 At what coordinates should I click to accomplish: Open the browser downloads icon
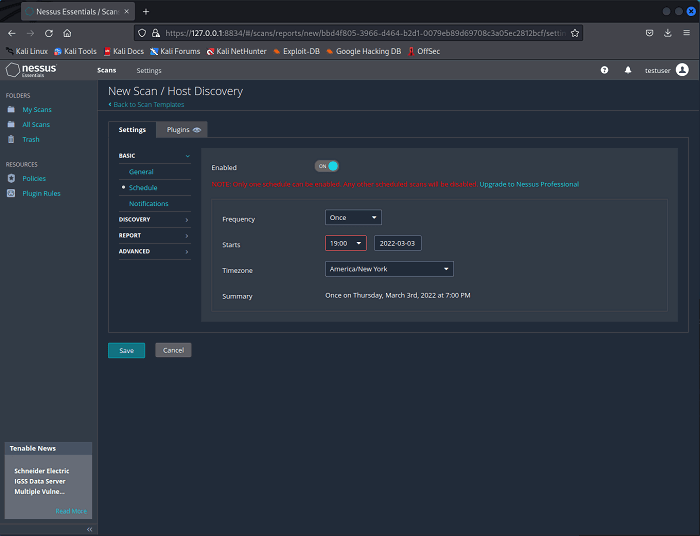(668, 33)
